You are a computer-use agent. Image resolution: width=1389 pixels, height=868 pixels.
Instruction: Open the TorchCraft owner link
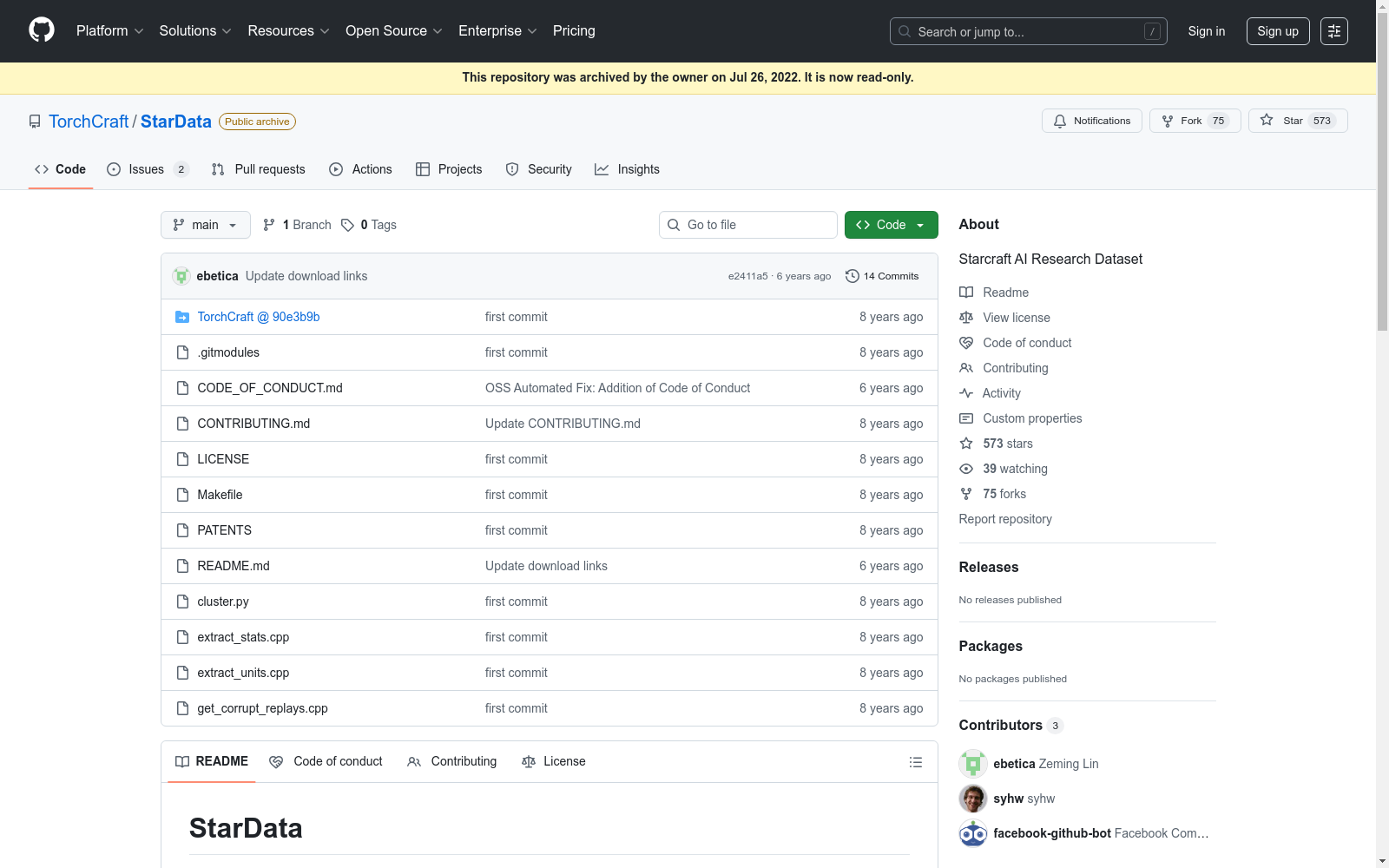click(x=89, y=122)
